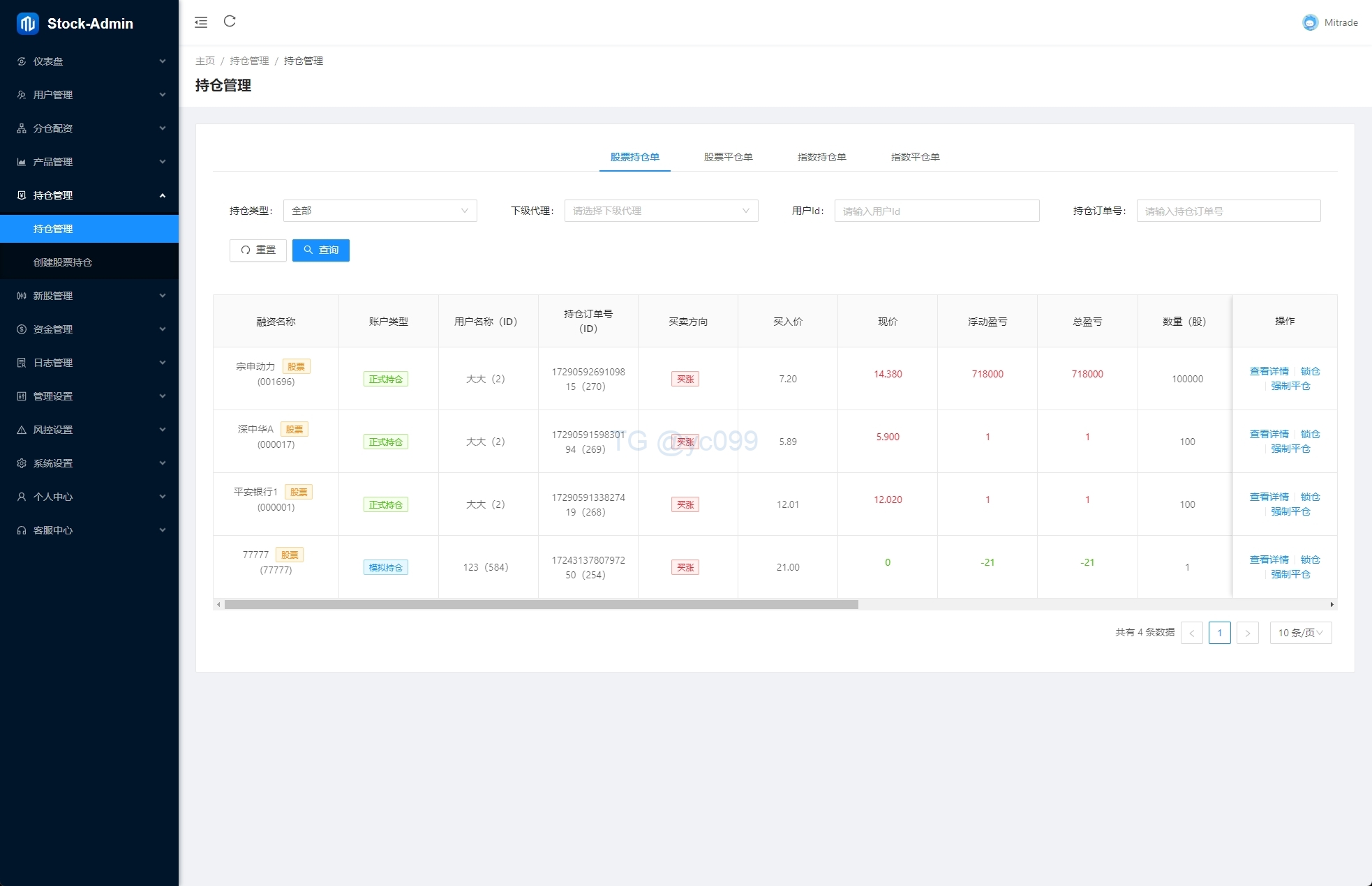Switch to the 指数持仓单 tab
This screenshot has width=1372, height=886.
click(821, 157)
